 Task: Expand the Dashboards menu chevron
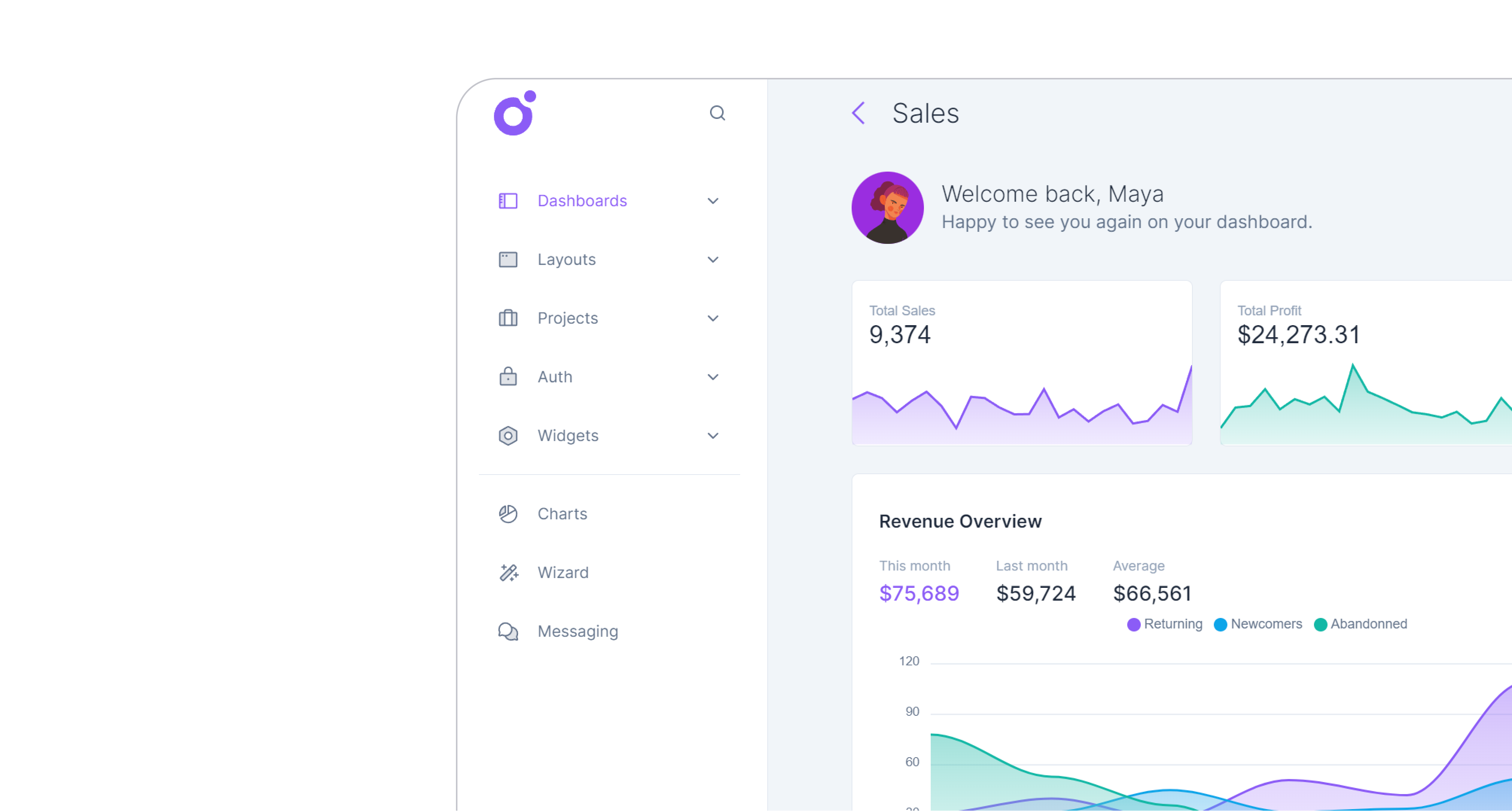pyautogui.click(x=713, y=201)
